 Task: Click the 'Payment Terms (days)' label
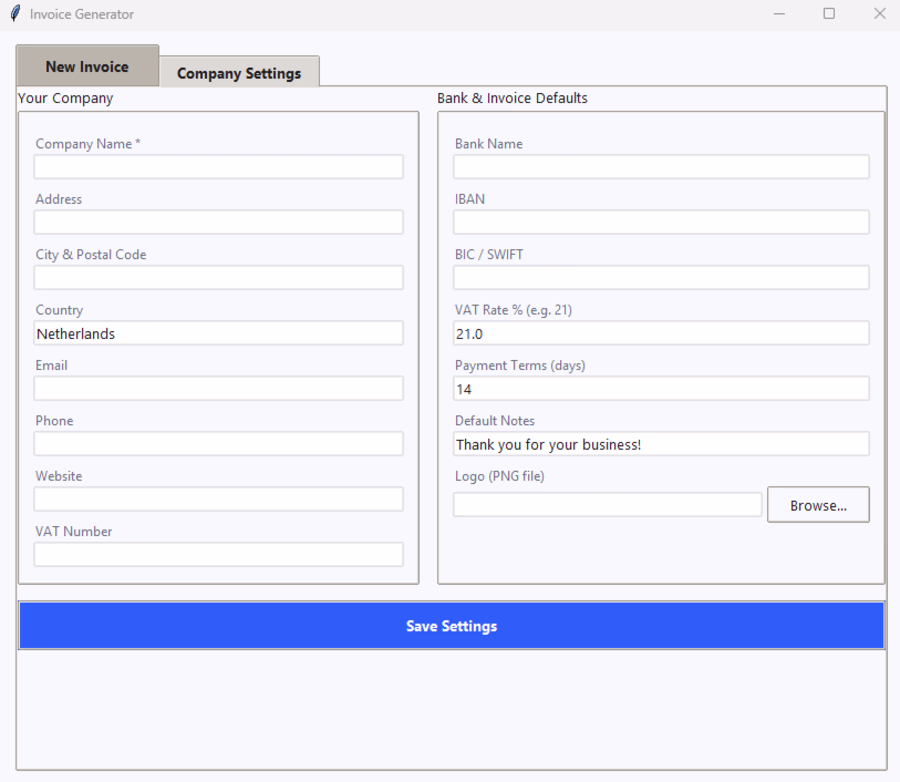520,366
